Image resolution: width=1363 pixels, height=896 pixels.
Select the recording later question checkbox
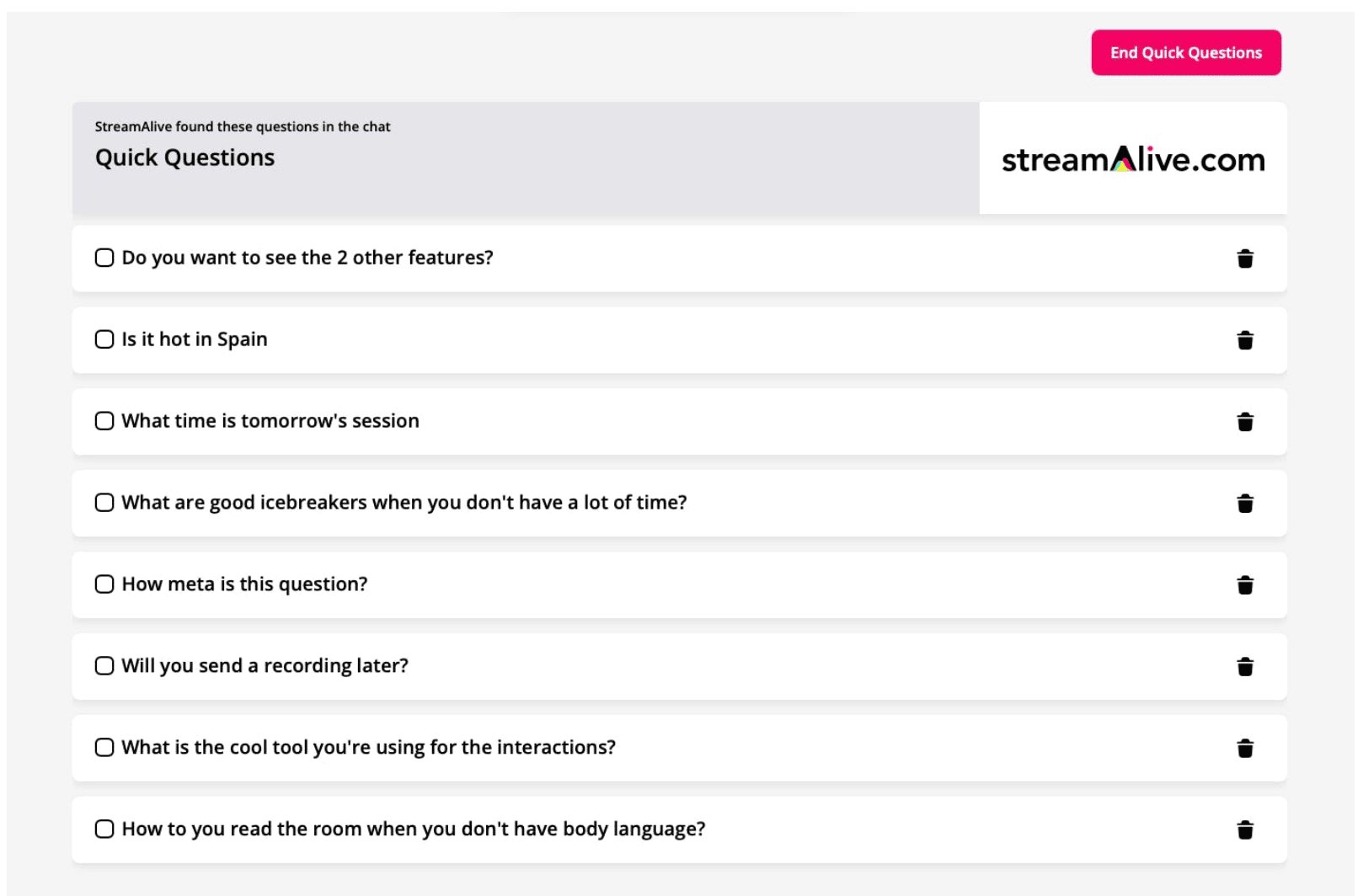104,666
